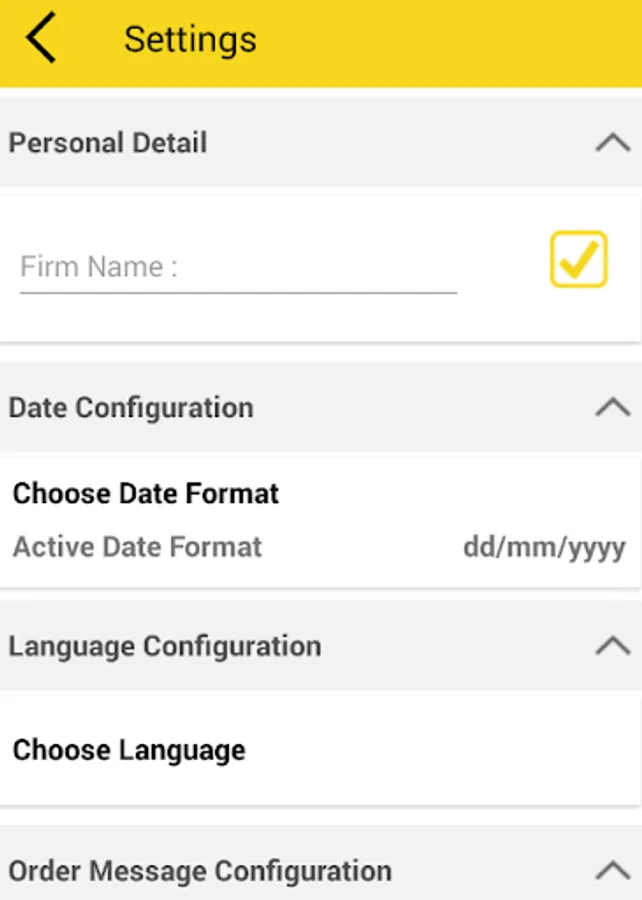Click the Personal Detail section header label

pyautogui.click(x=108, y=143)
